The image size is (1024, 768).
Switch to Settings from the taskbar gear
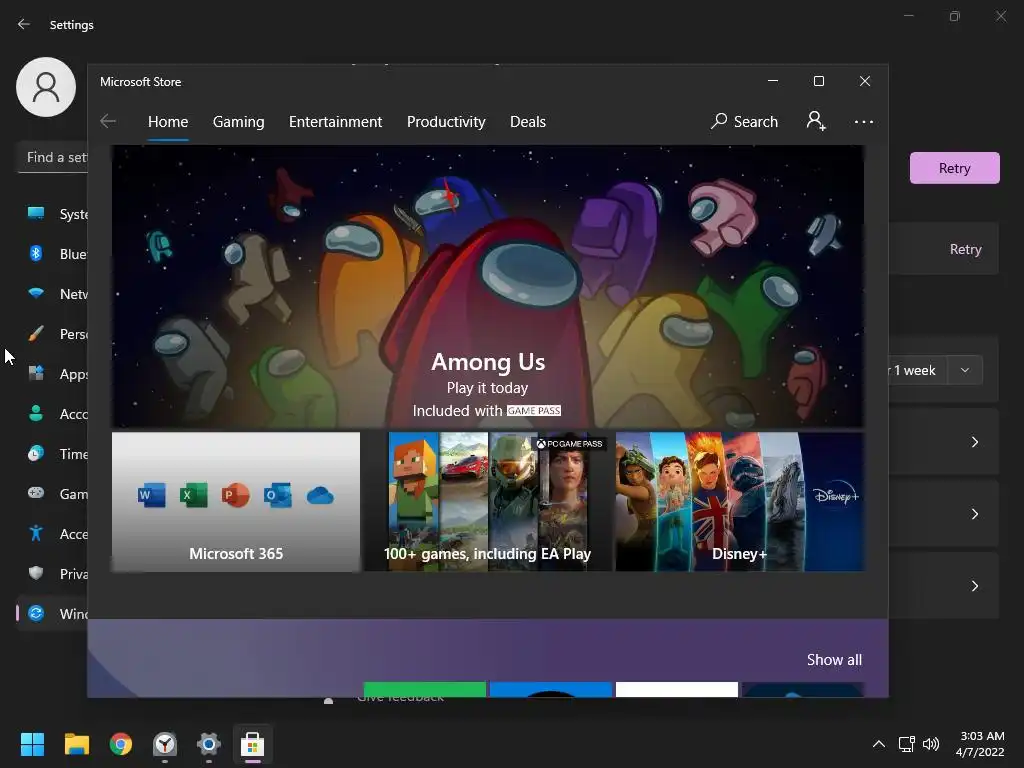[208, 744]
